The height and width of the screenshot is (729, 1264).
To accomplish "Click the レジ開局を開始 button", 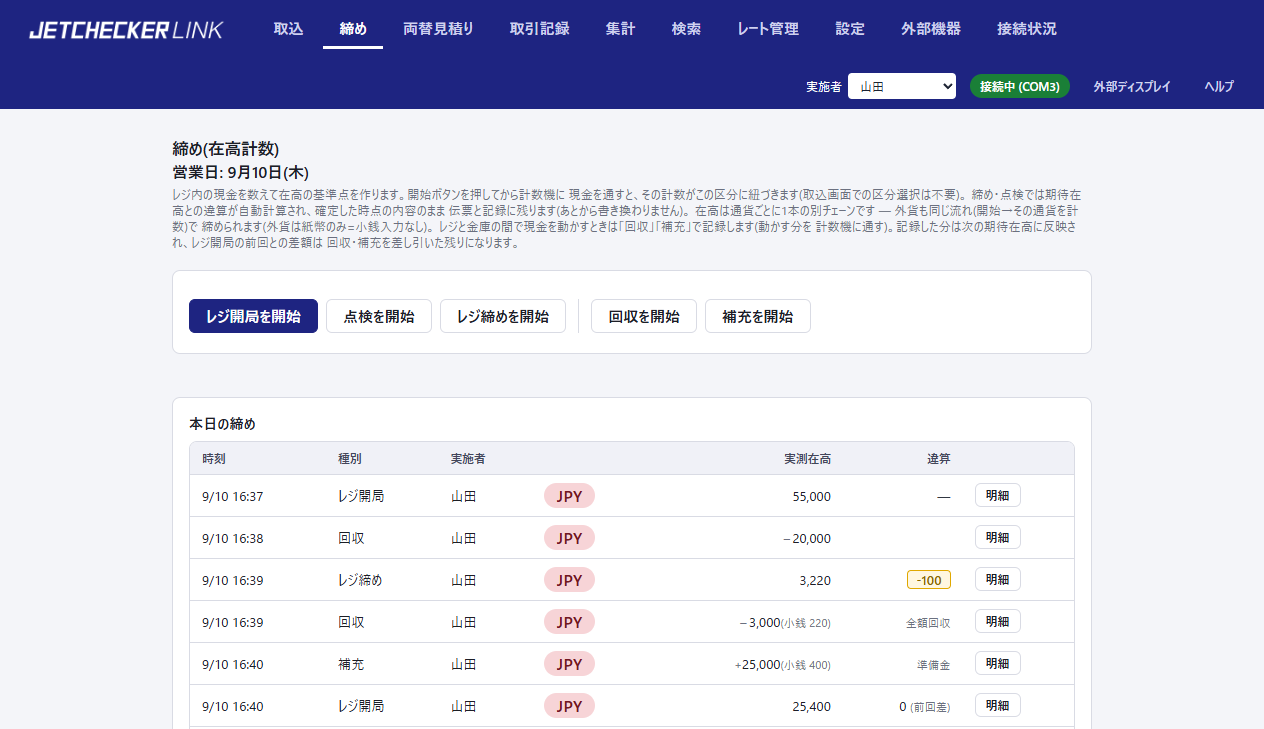I will click(253, 316).
